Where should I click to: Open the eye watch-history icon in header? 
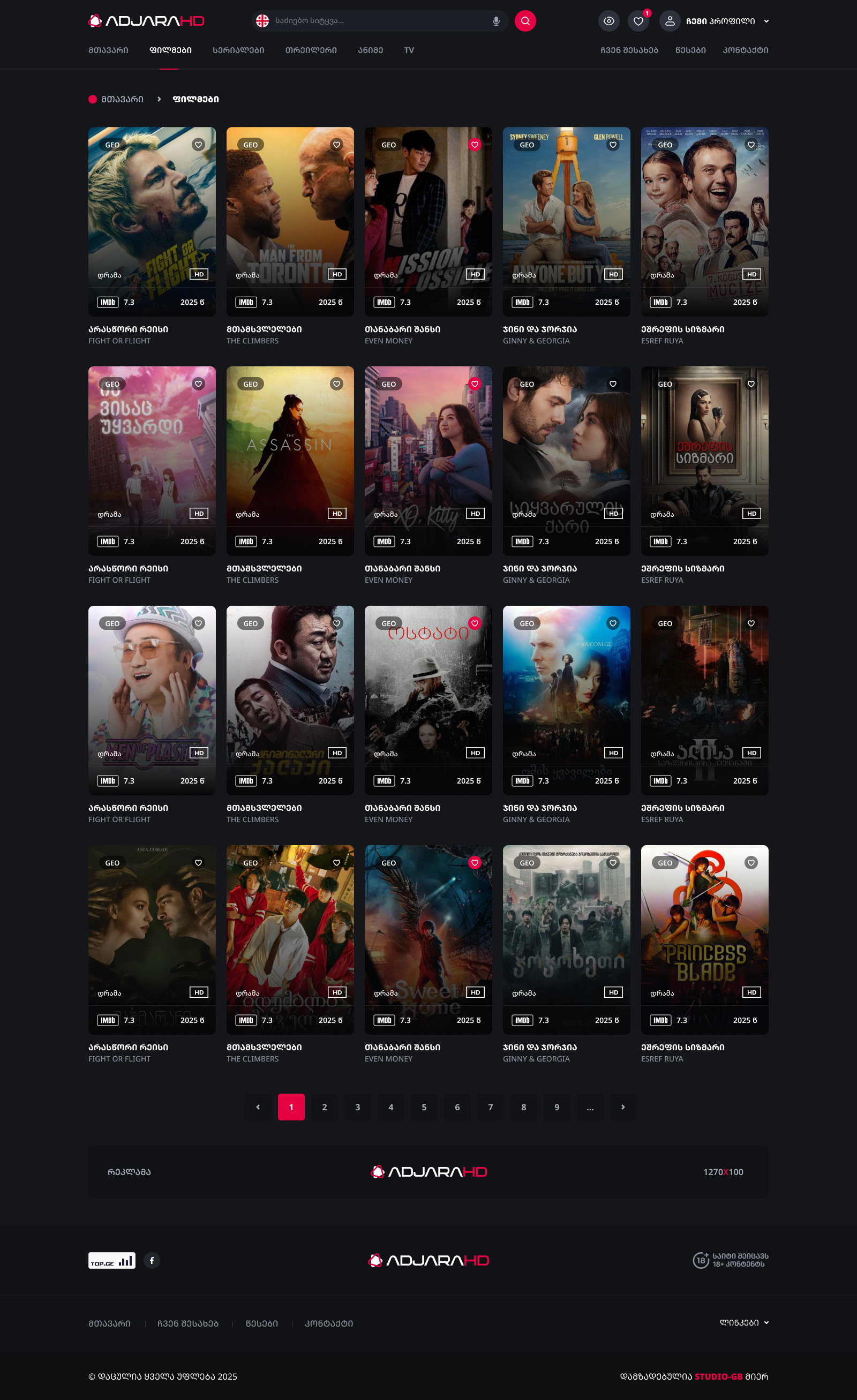(x=608, y=21)
